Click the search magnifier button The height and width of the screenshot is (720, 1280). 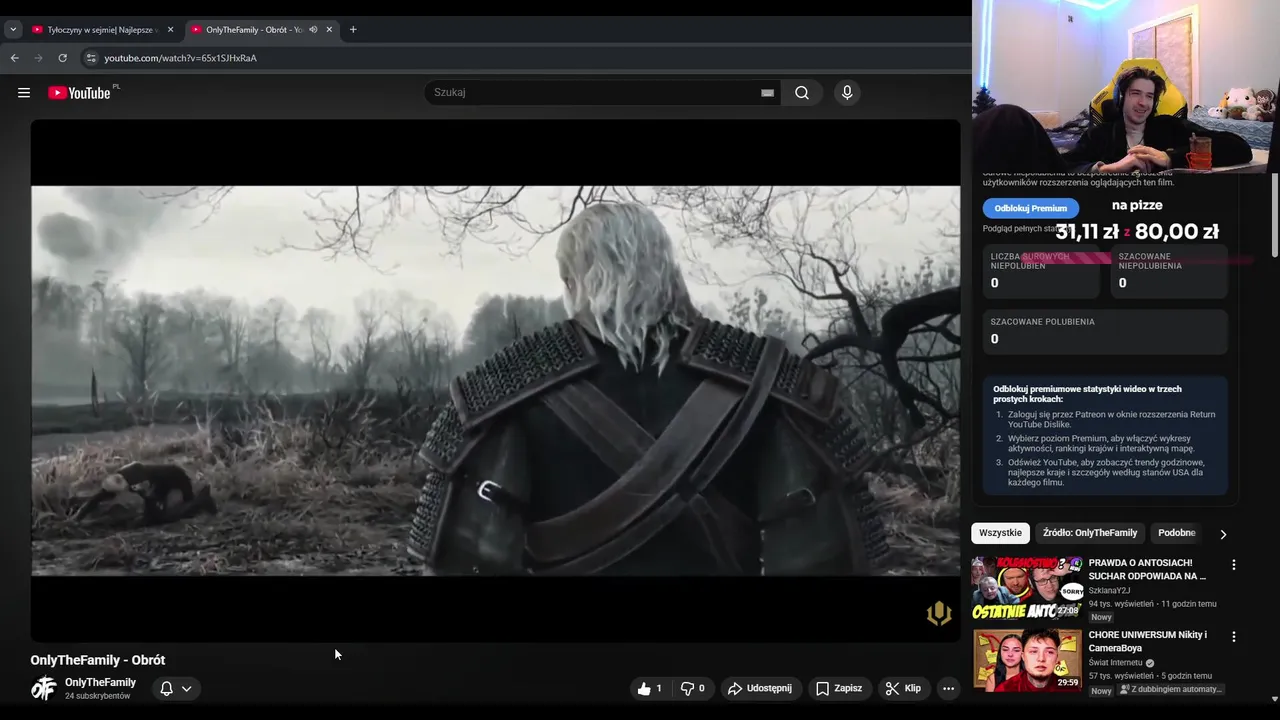click(x=802, y=93)
